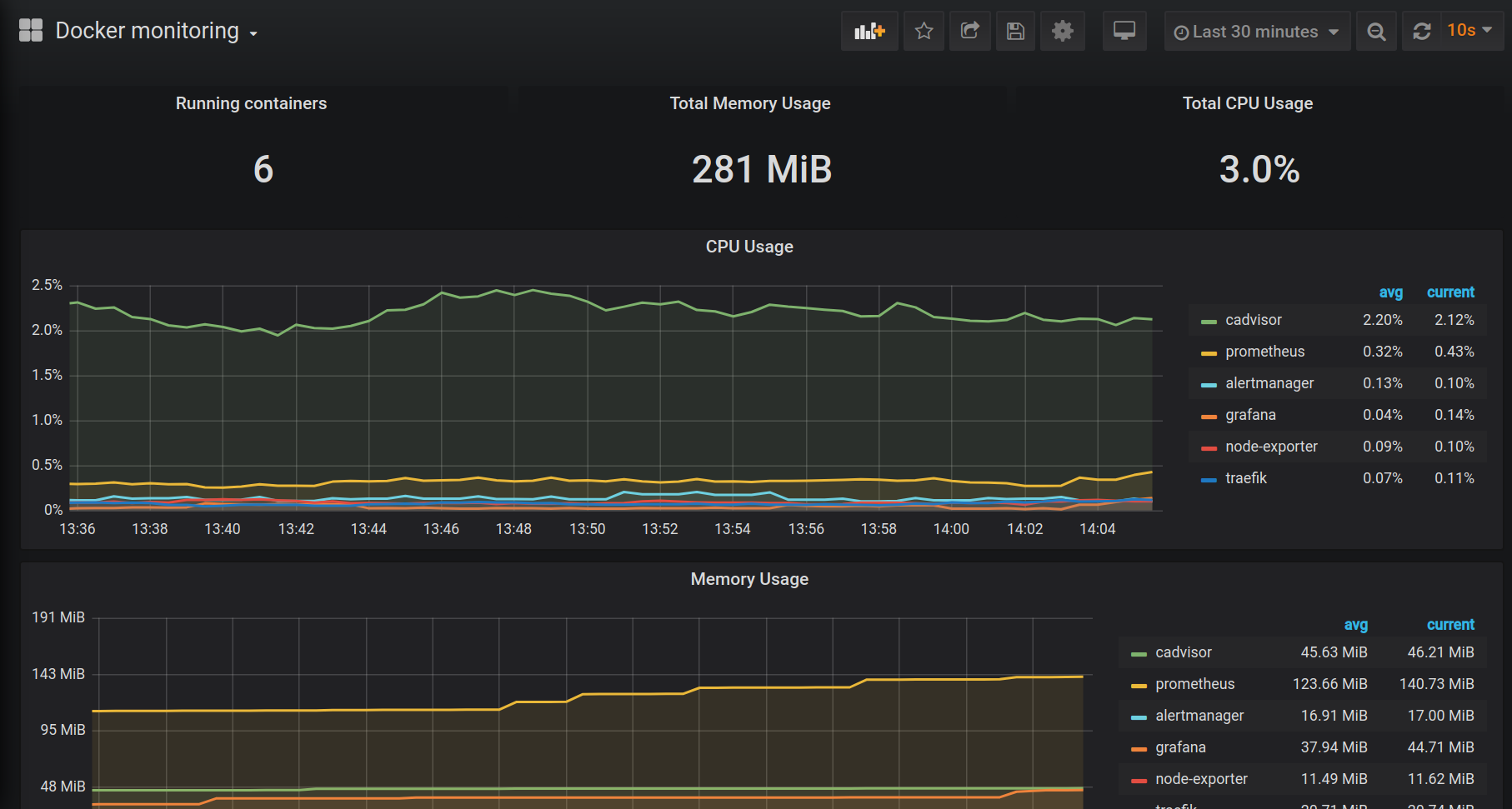Click green cadvisor swatch in Memory legend

click(1139, 654)
